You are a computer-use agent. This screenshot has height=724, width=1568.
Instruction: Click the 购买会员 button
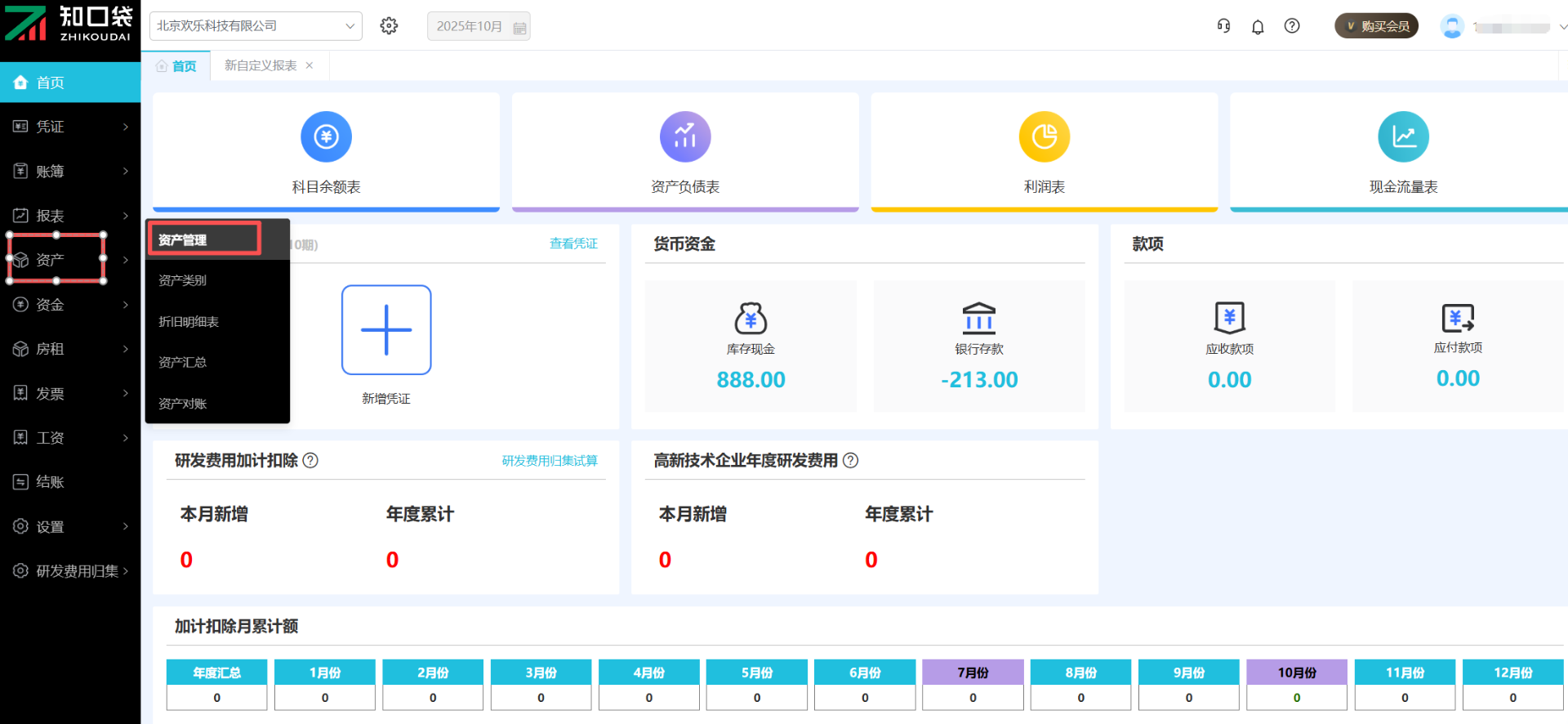[x=1376, y=26]
